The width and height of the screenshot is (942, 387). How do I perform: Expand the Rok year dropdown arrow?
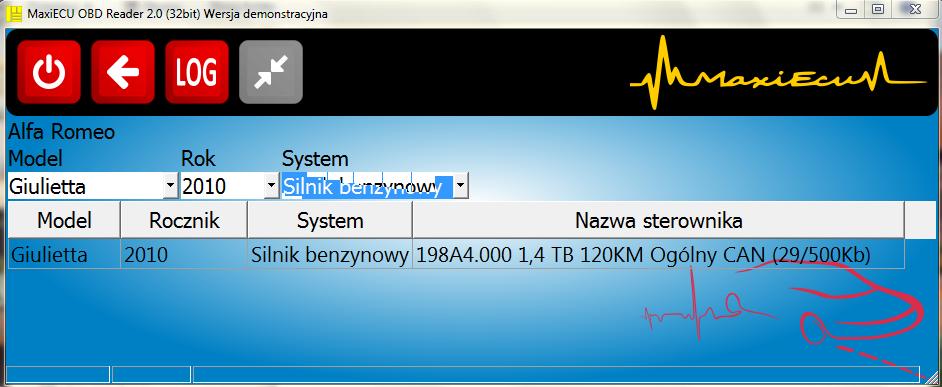(272, 186)
